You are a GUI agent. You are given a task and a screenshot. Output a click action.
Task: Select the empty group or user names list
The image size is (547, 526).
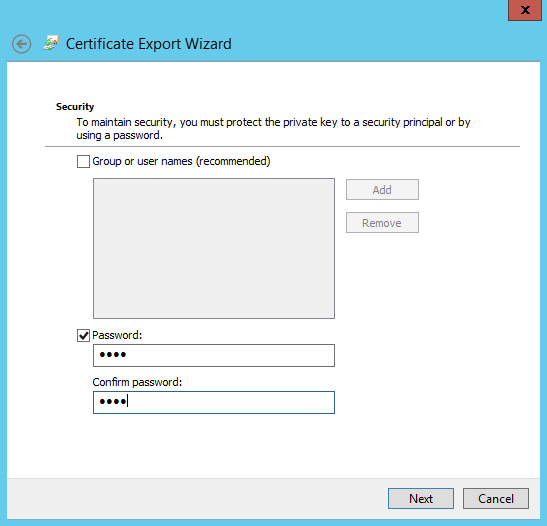[214, 248]
